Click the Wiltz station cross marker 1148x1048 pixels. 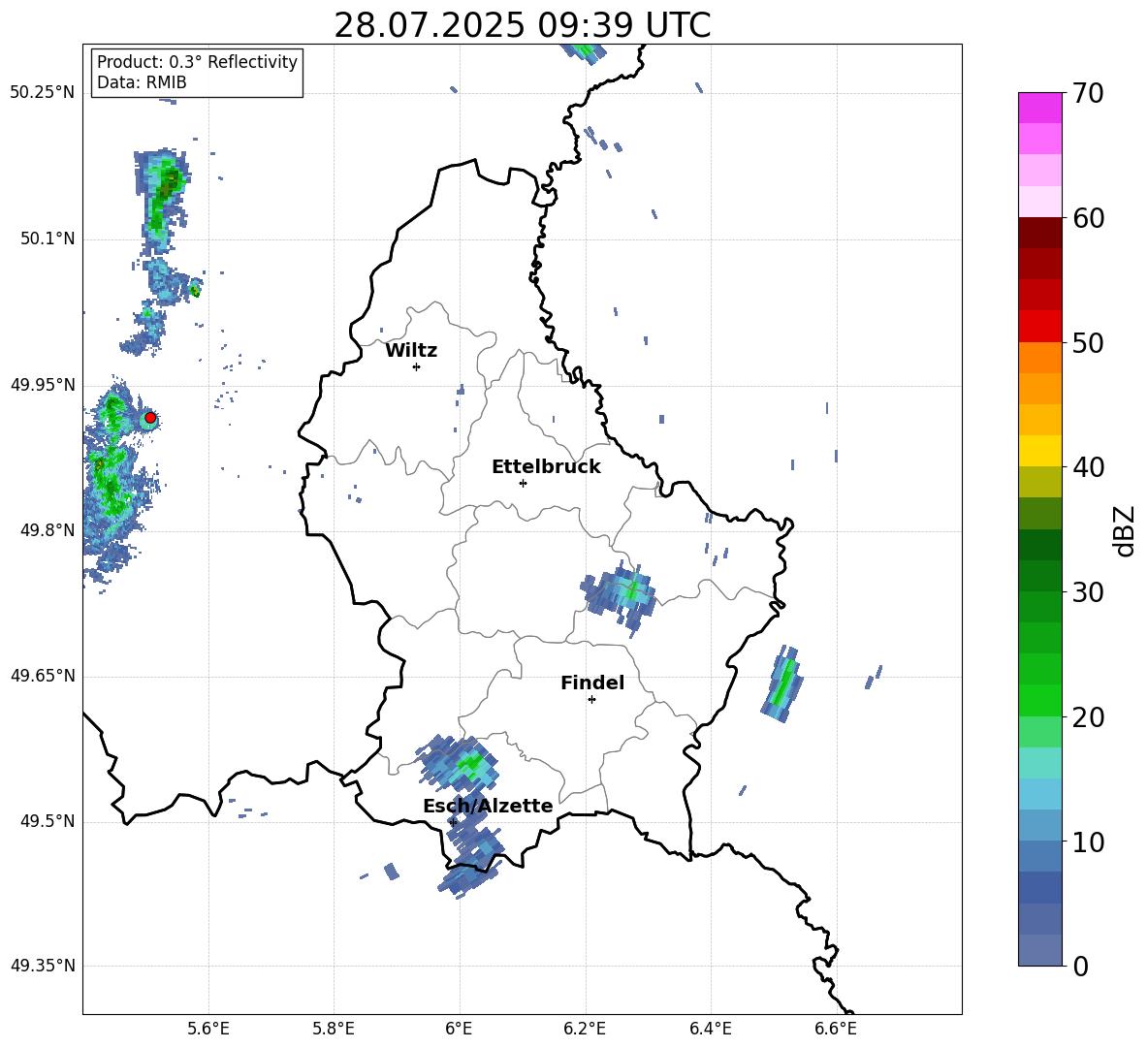(x=416, y=366)
